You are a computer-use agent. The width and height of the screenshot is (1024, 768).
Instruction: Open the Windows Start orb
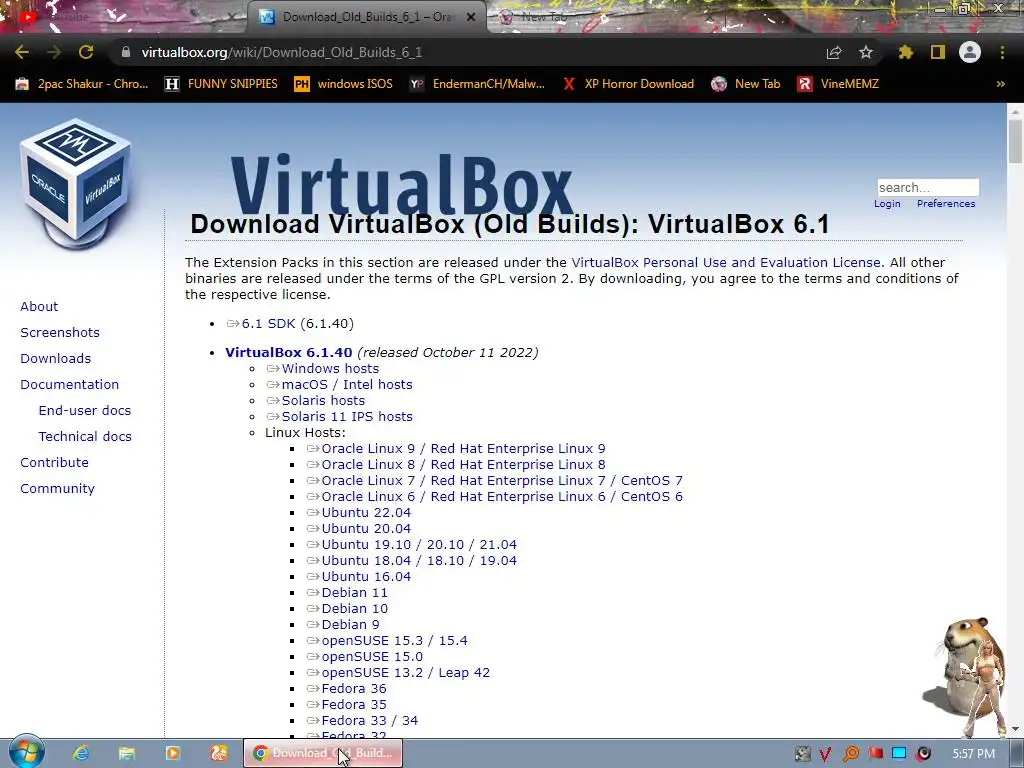pos(27,752)
